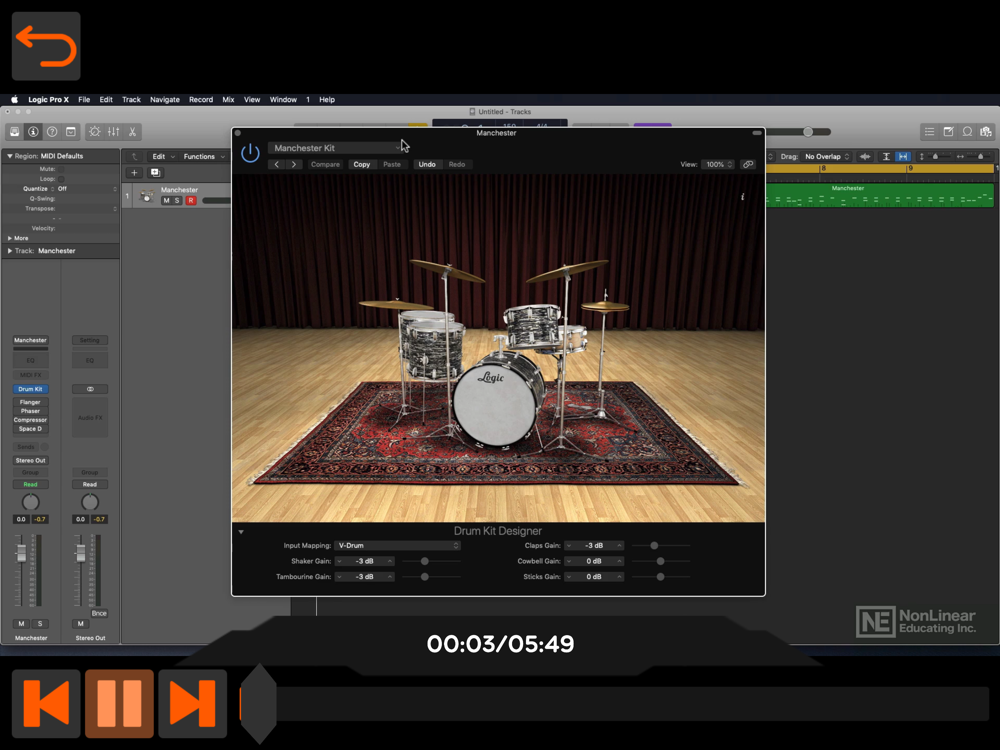Open the File menu

click(84, 99)
